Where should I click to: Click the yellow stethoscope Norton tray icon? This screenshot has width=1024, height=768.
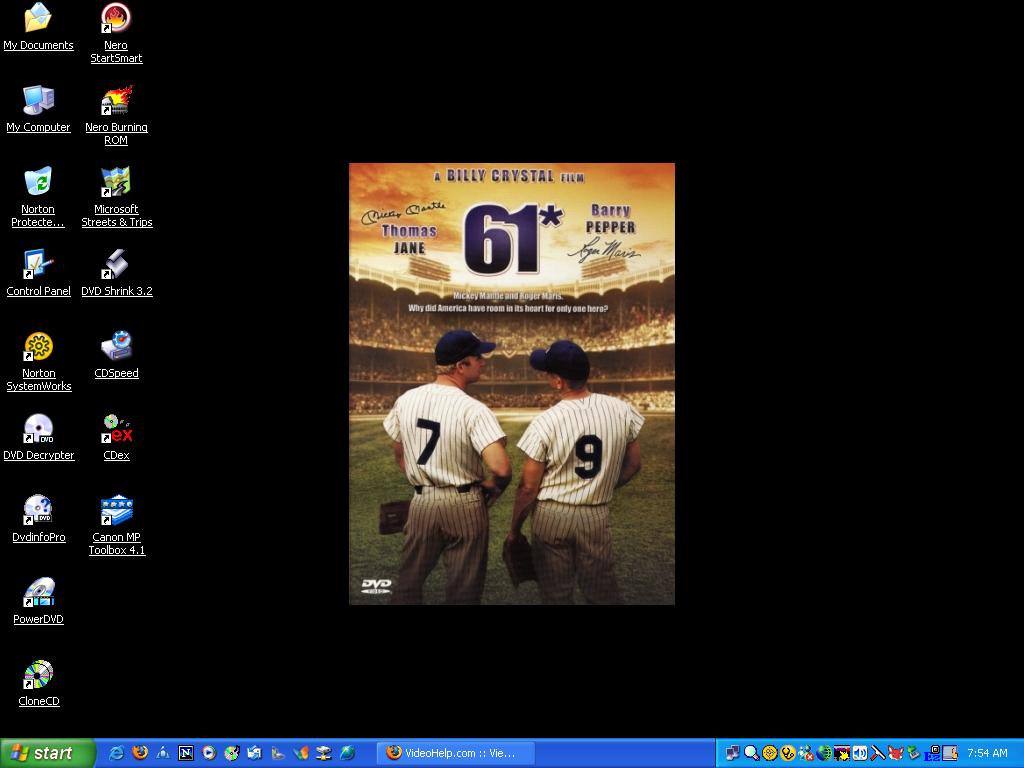click(x=788, y=753)
